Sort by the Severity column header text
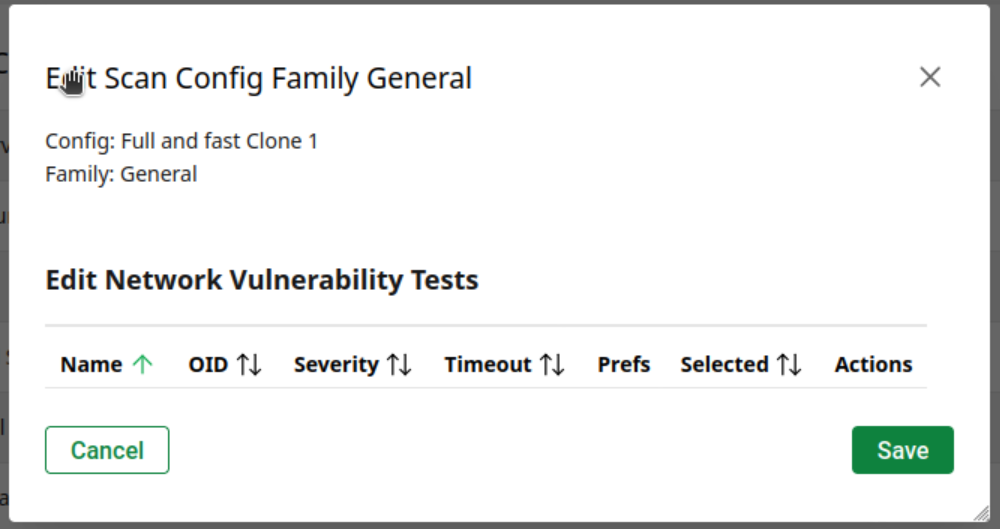Screen dimensions: 1000x529 pos(336,365)
